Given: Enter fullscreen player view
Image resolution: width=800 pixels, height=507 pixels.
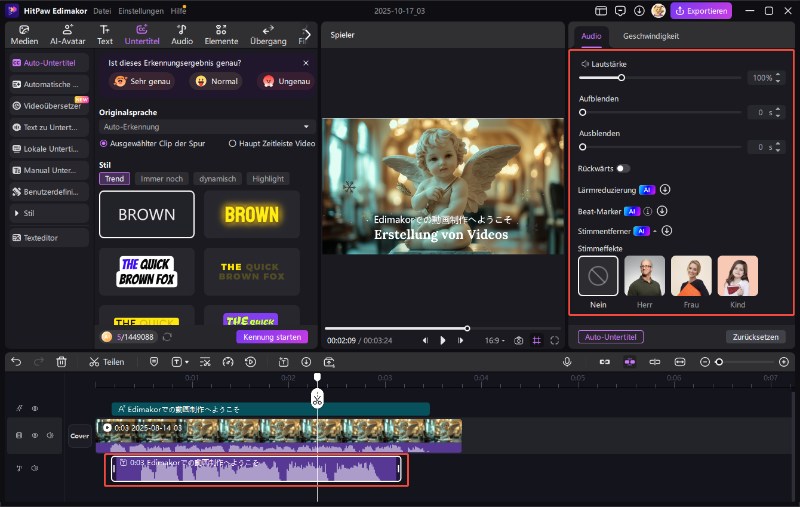Looking at the screenshot, I should pos(555,340).
